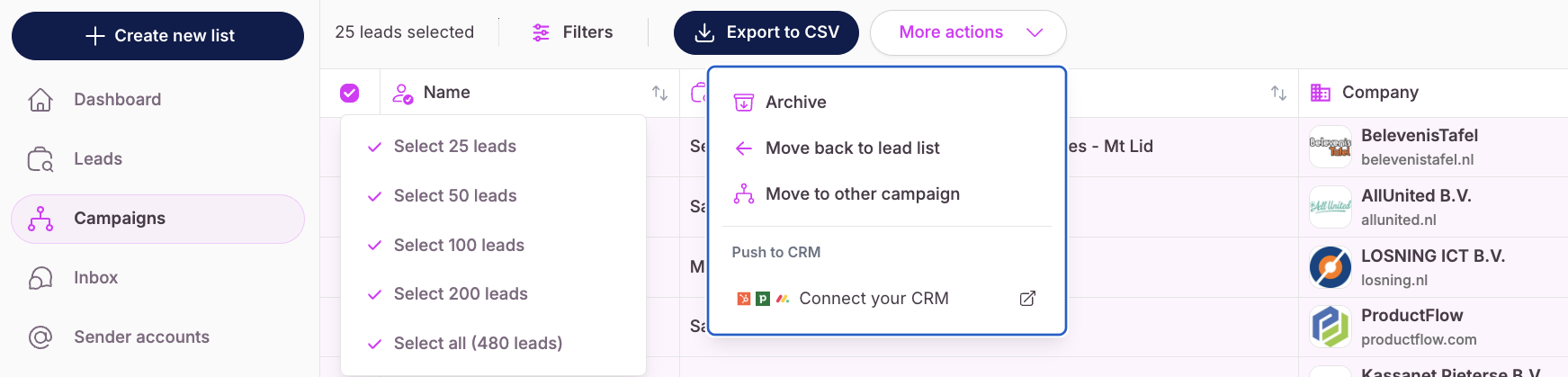
Task: Go to Leads in the sidebar
Action: click(157, 159)
